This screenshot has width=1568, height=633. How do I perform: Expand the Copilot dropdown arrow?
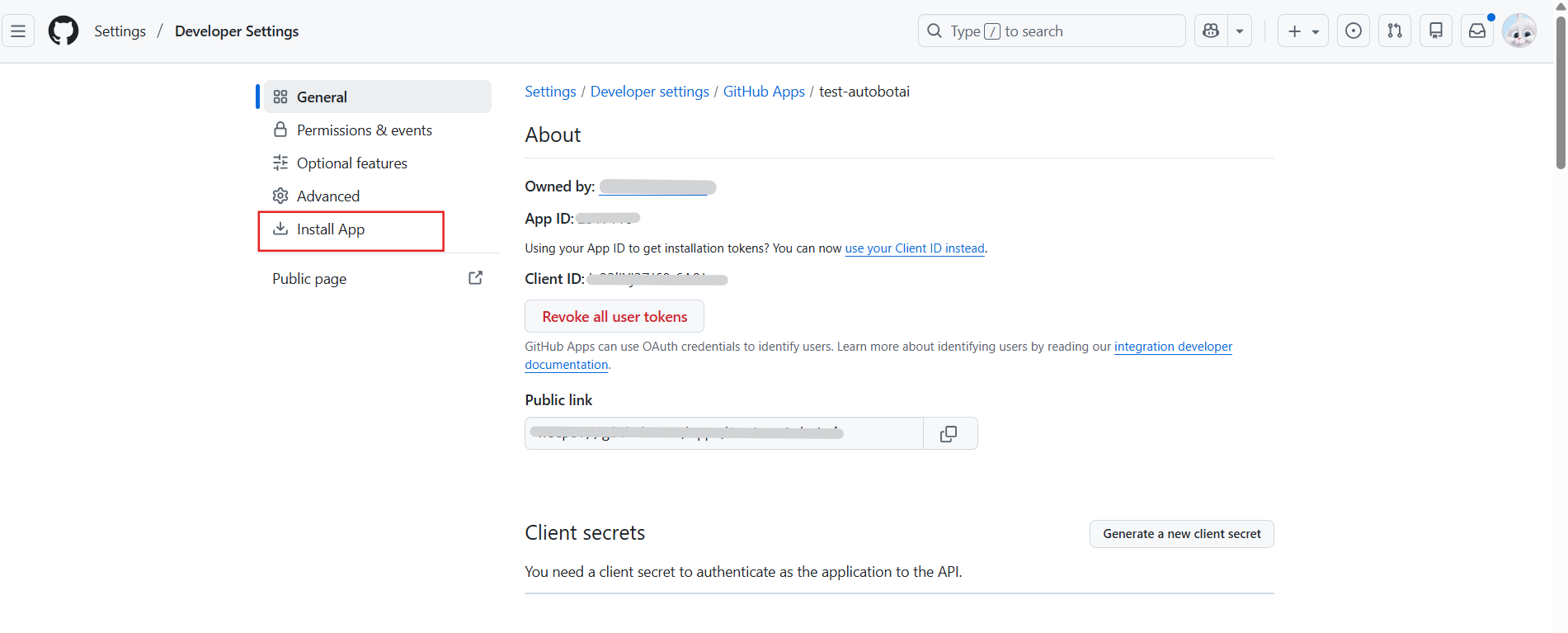click(x=1240, y=31)
